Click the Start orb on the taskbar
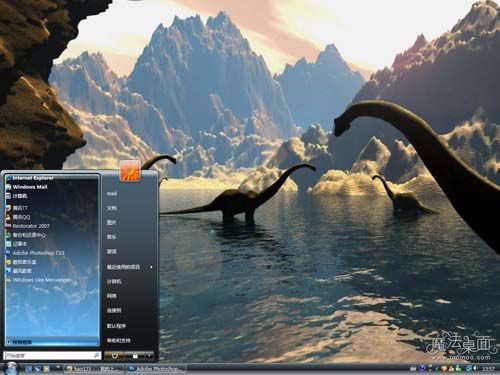The image size is (500, 375). point(11,368)
